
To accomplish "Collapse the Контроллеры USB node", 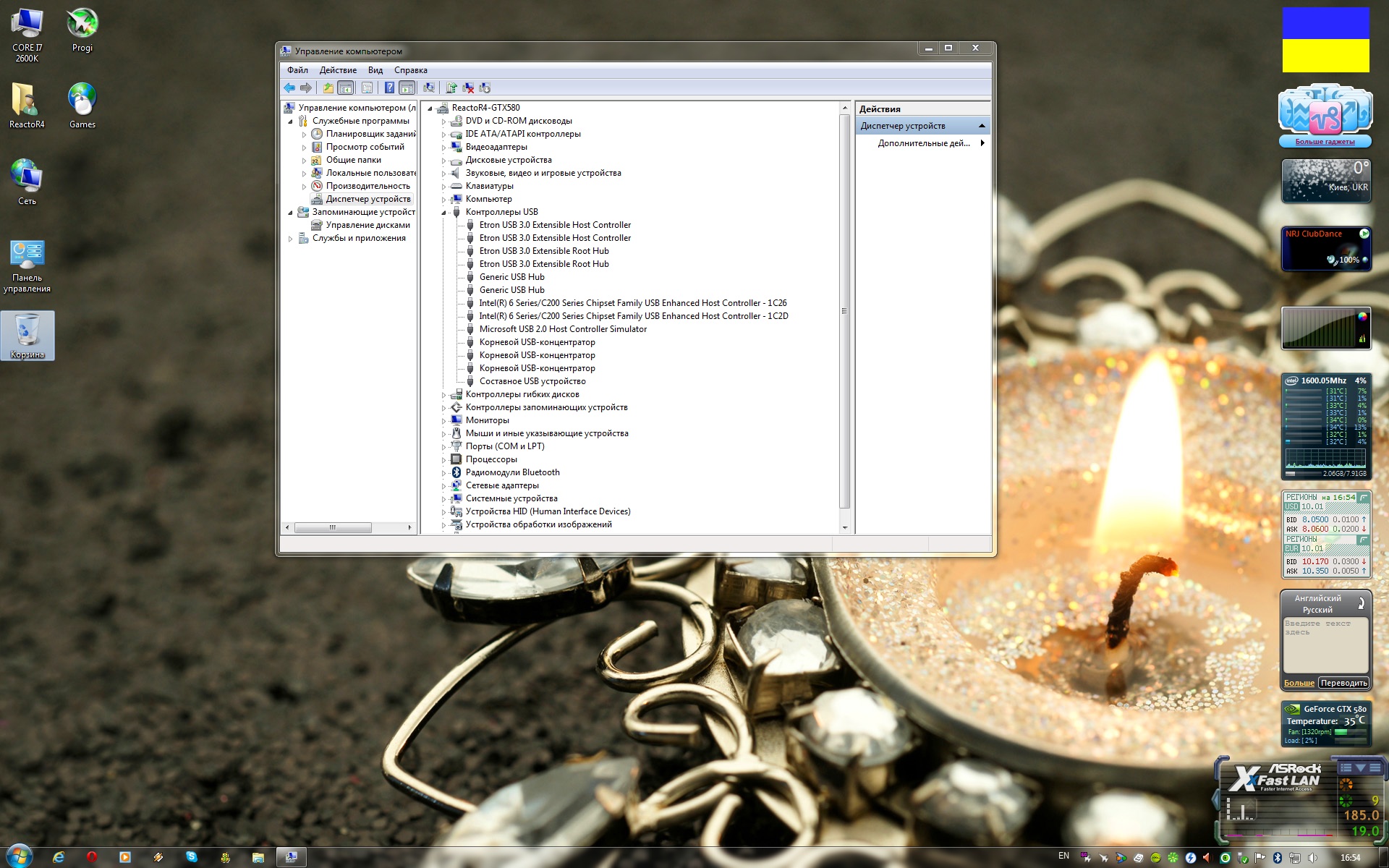I will (443, 213).
